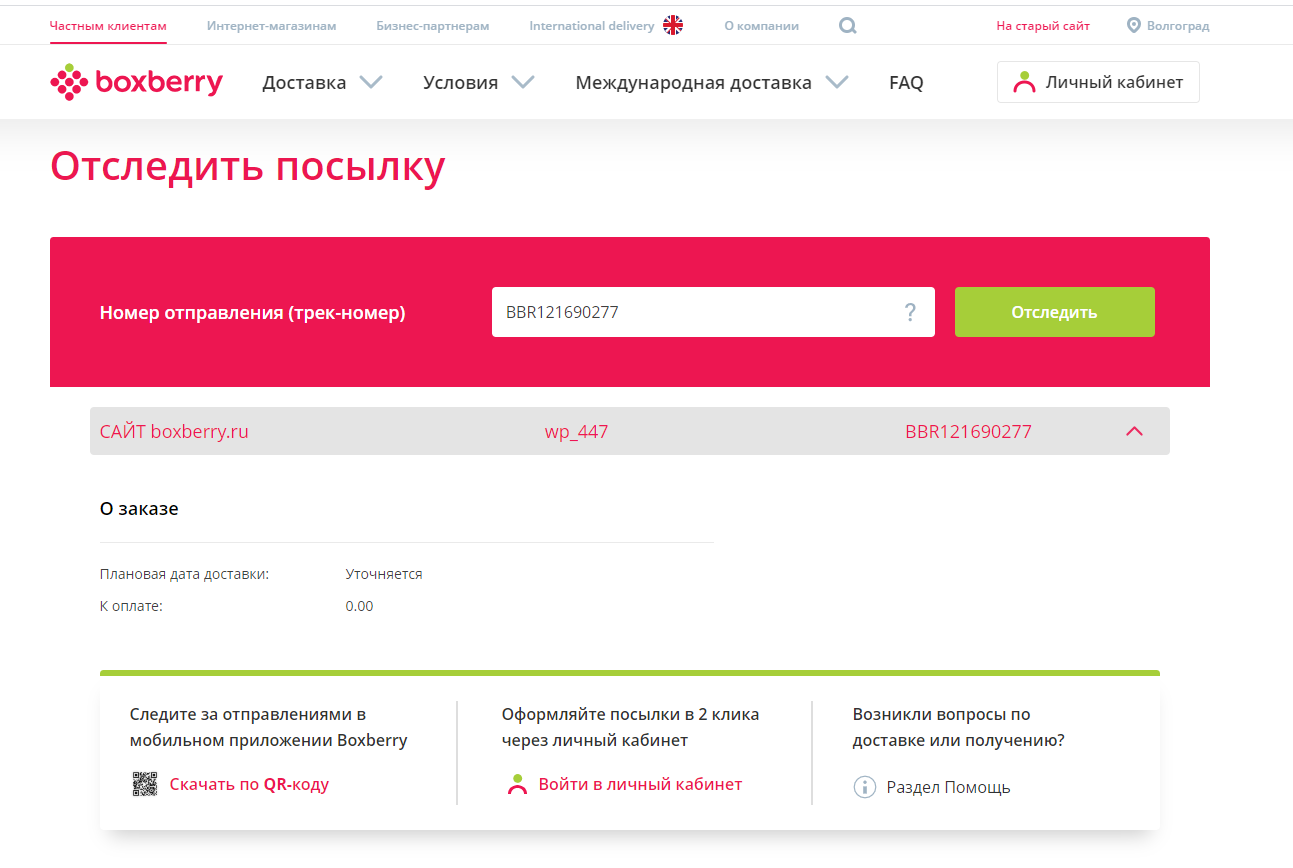Expand the Доставка menu chevron
The image size is (1293, 868).
(x=371, y=82)
